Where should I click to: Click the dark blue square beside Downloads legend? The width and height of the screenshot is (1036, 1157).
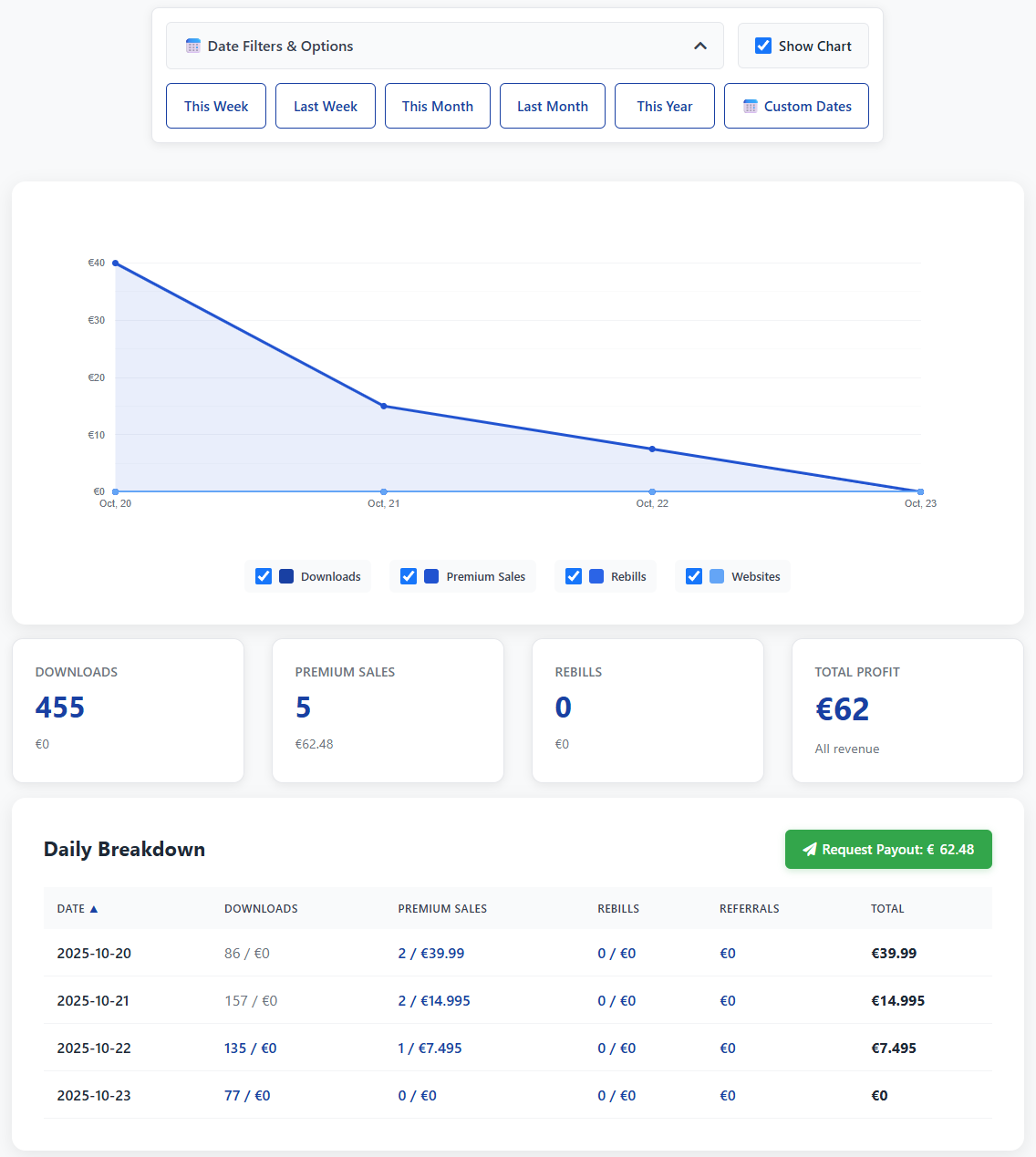[x=286, y=576]
